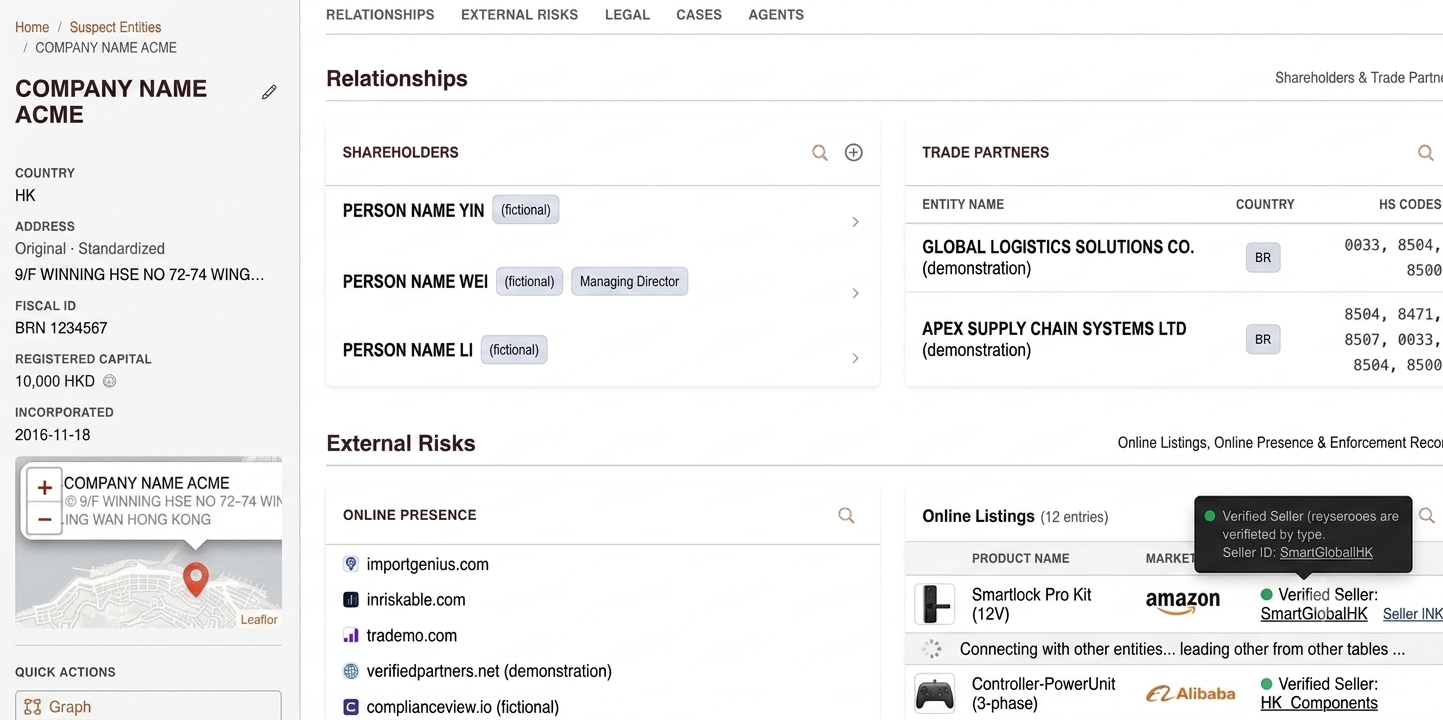Click the Amazon marketplace logo
The image size is (1443, 720).
1183,603
